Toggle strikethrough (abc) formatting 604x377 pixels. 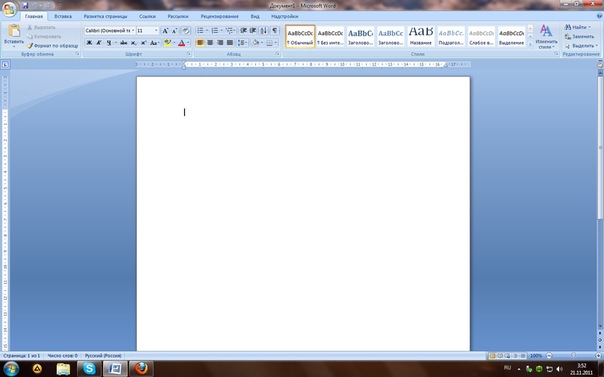pyautogui.click(x=123, y=43)
